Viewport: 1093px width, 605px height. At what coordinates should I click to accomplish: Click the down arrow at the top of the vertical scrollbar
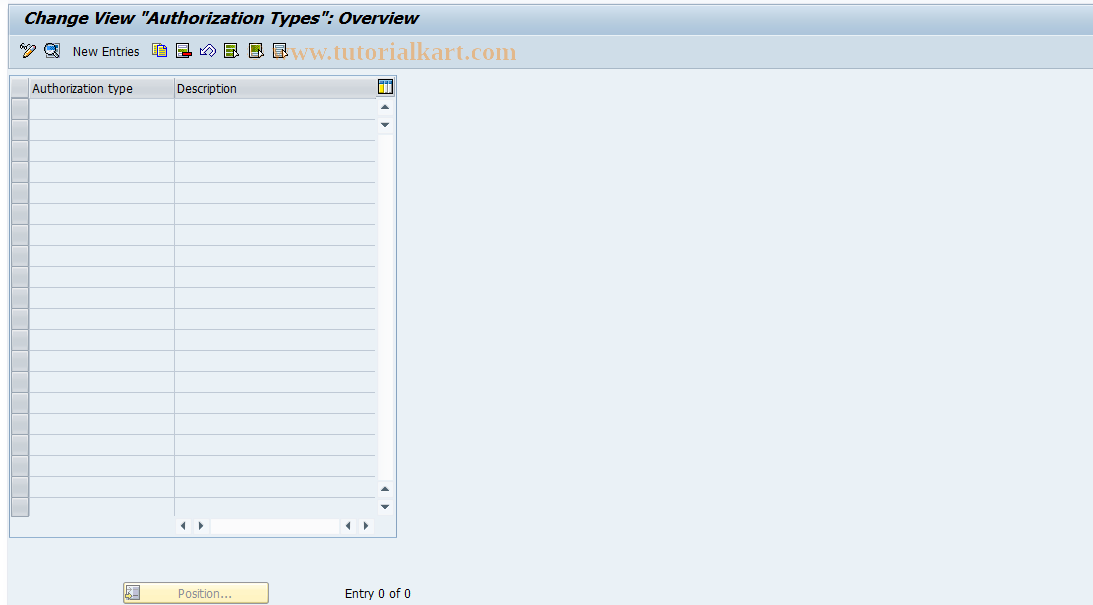click(385, 125)
